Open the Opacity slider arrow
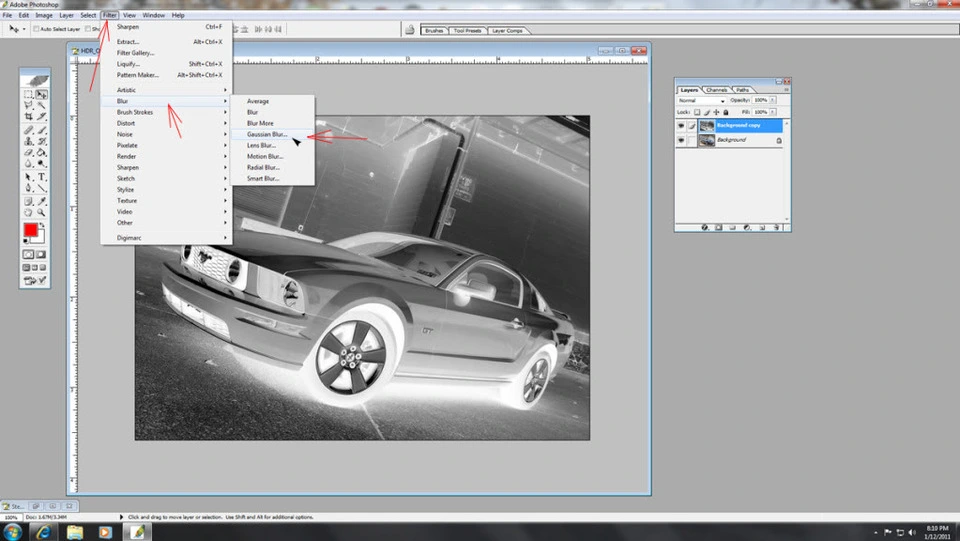Image resolution: width=960 pixels, height=541 pixels. [773, 100]
